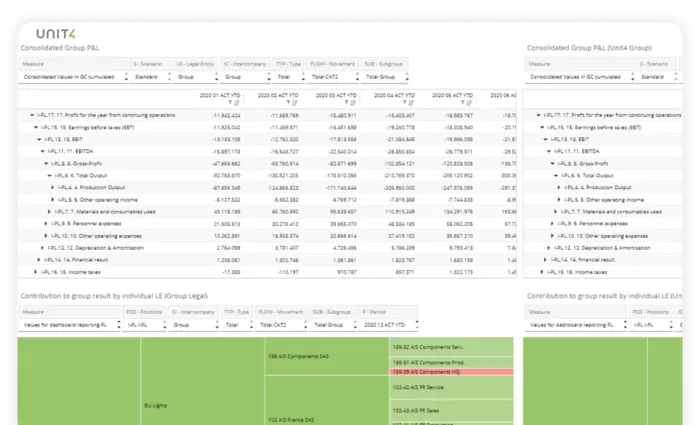The image size is (700, 425).
Task: Expand the I-PL.4 Production Output row
Action: (53, 188)
